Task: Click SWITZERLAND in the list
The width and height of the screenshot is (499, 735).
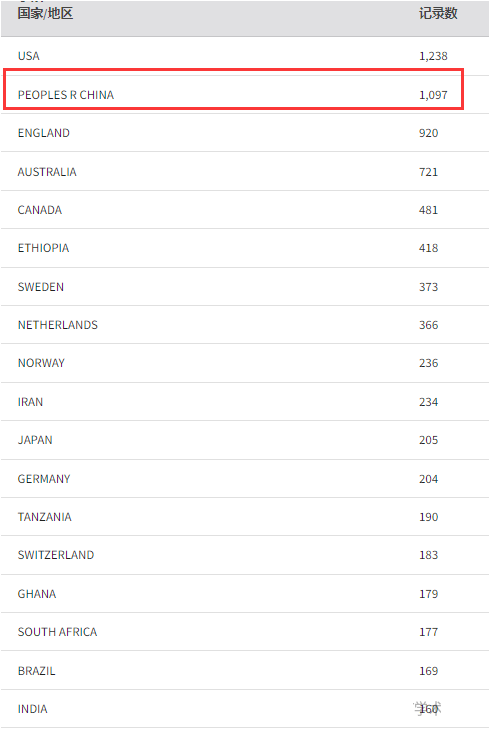Action: coord(56,555)
